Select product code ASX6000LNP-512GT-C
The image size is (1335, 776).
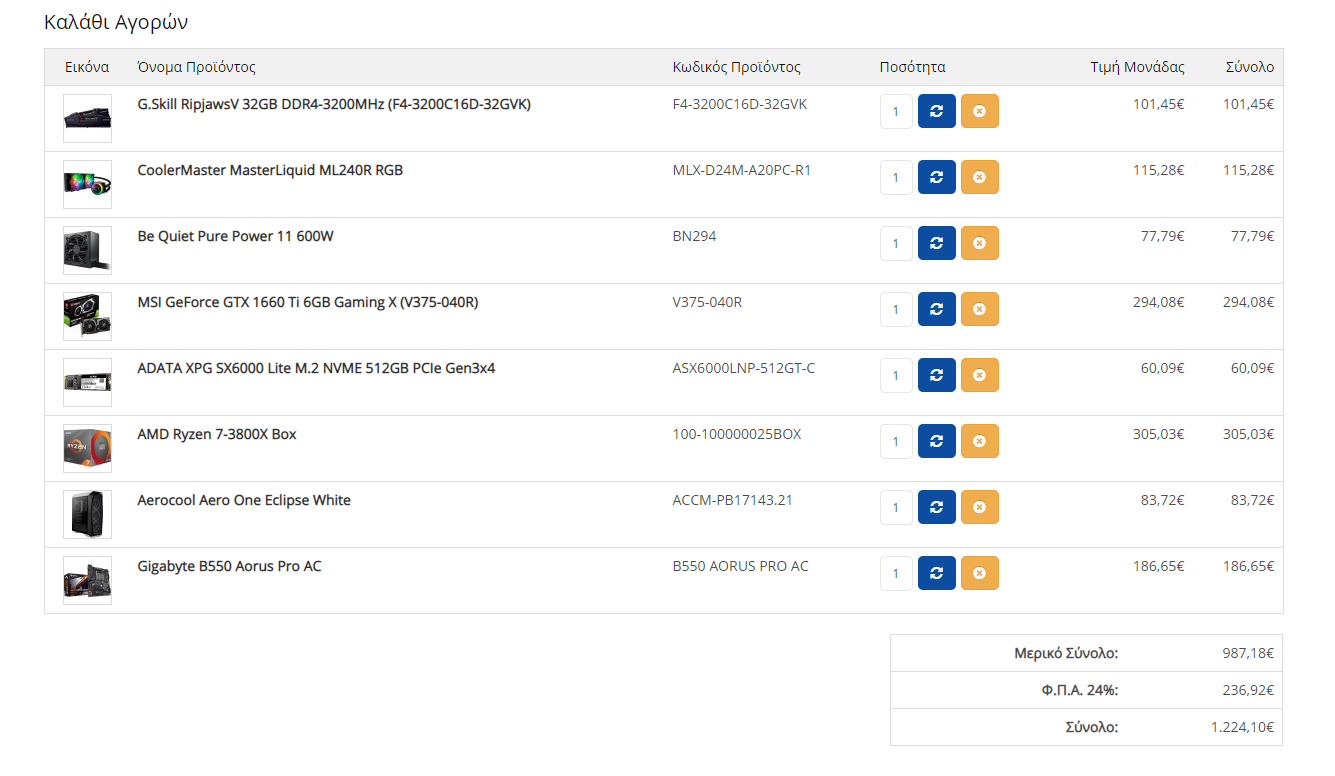744,368
